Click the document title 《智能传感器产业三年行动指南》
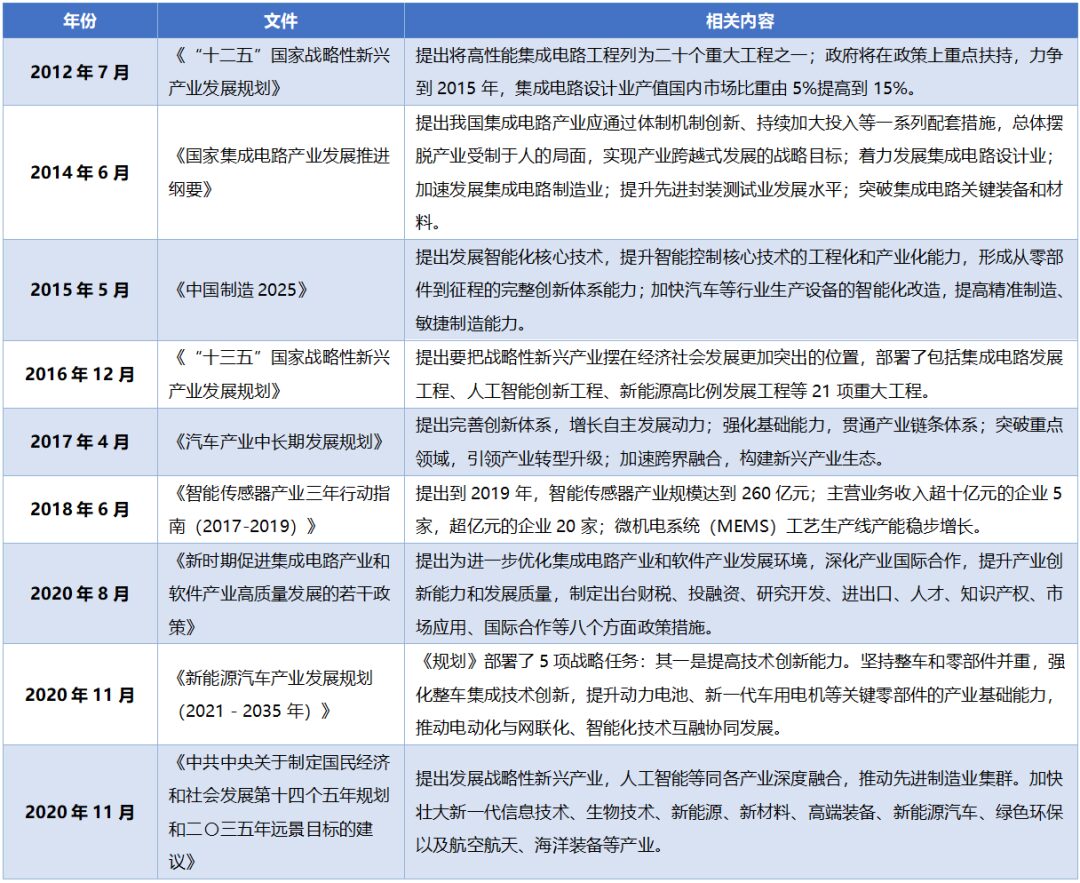This screenshot has height=883, width=1080. point(280,509)
